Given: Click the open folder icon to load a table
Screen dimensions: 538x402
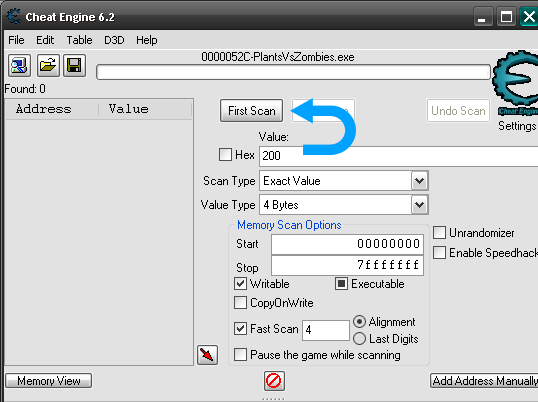Looking at the screenshot, I should [48, 65].
